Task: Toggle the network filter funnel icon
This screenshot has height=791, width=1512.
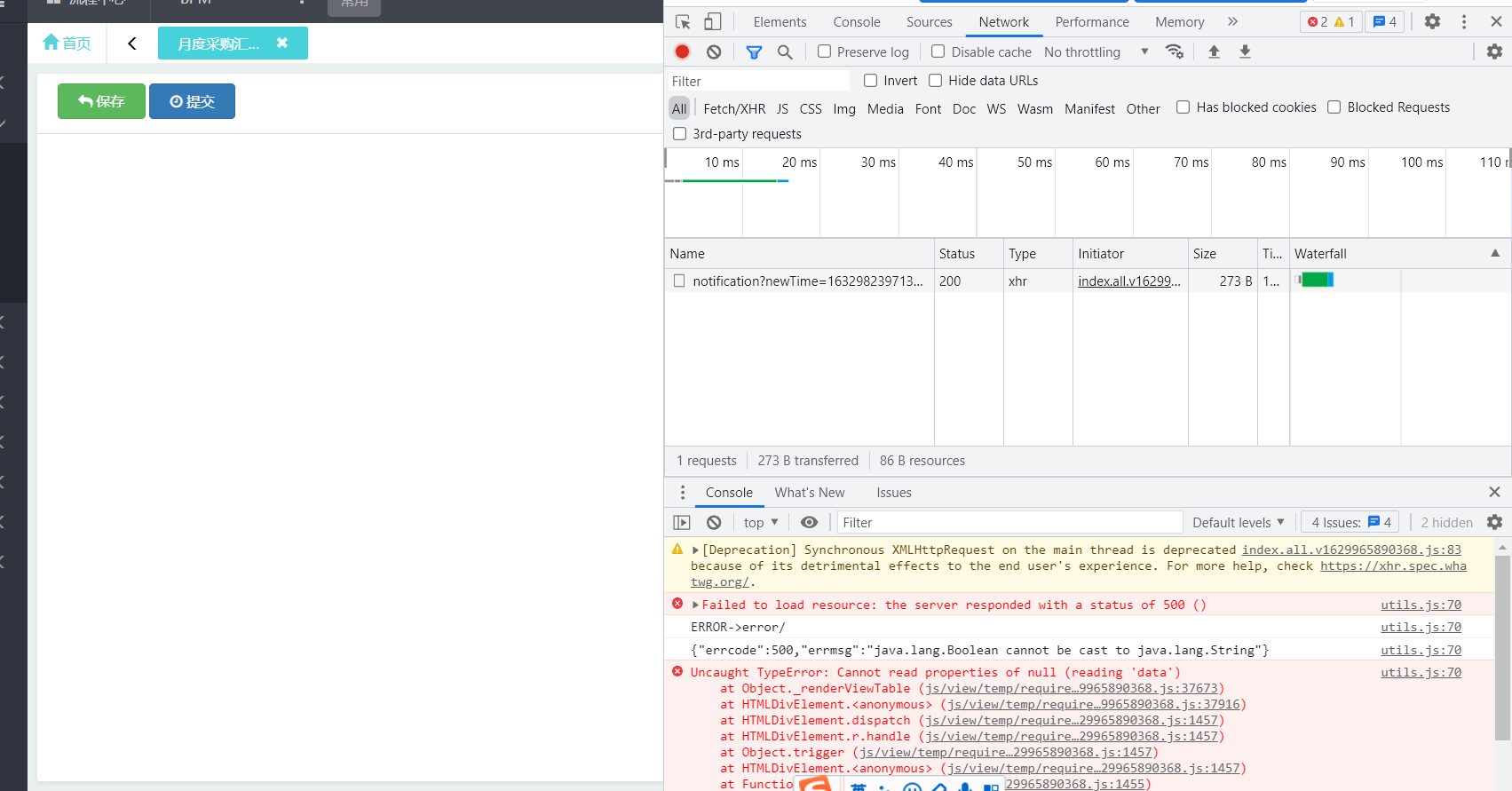Action: click(754, 52)
